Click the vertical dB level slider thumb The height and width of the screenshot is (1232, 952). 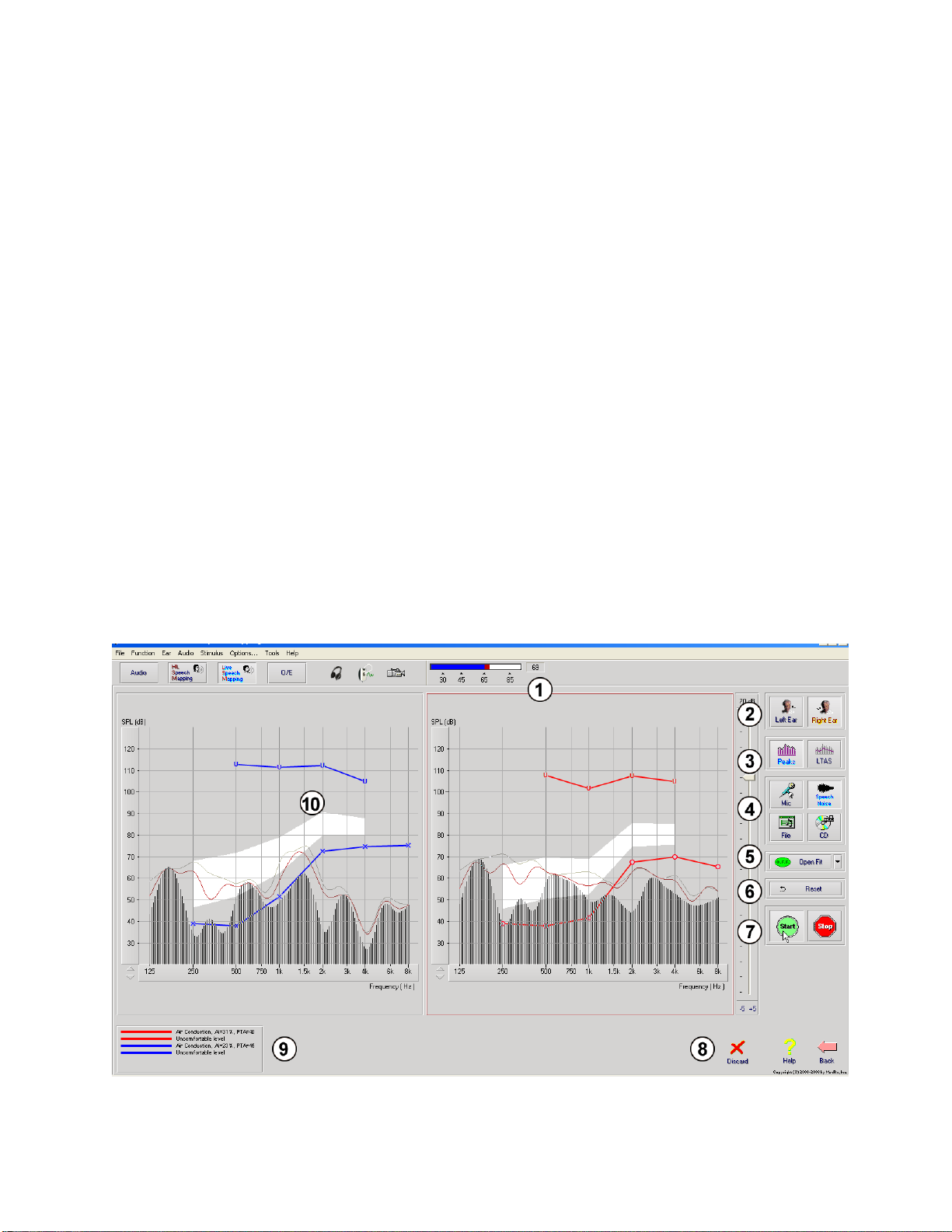click(748, 776)
